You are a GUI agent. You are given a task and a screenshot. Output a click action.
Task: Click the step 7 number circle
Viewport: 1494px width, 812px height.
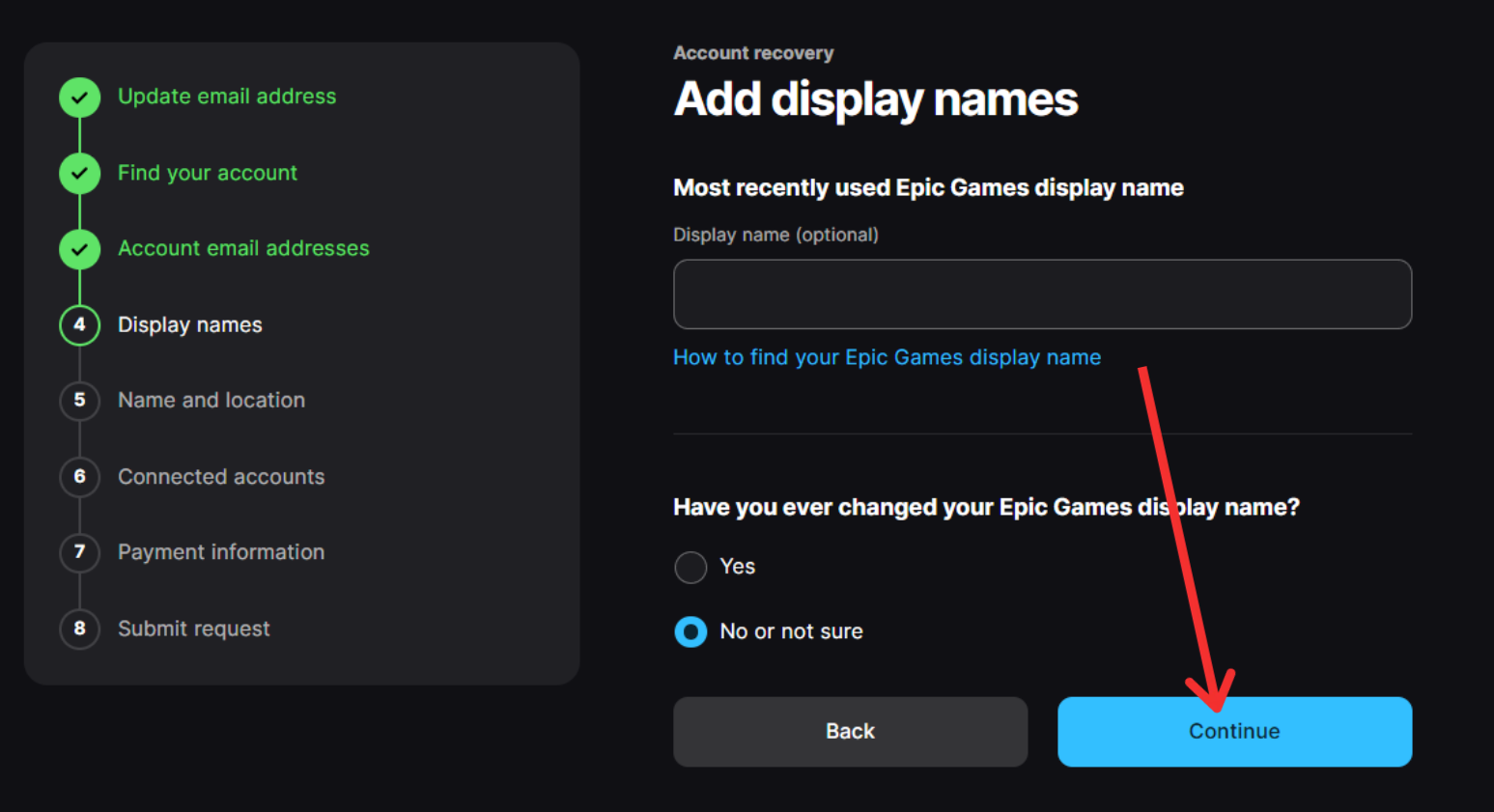(x=79, y=552)
